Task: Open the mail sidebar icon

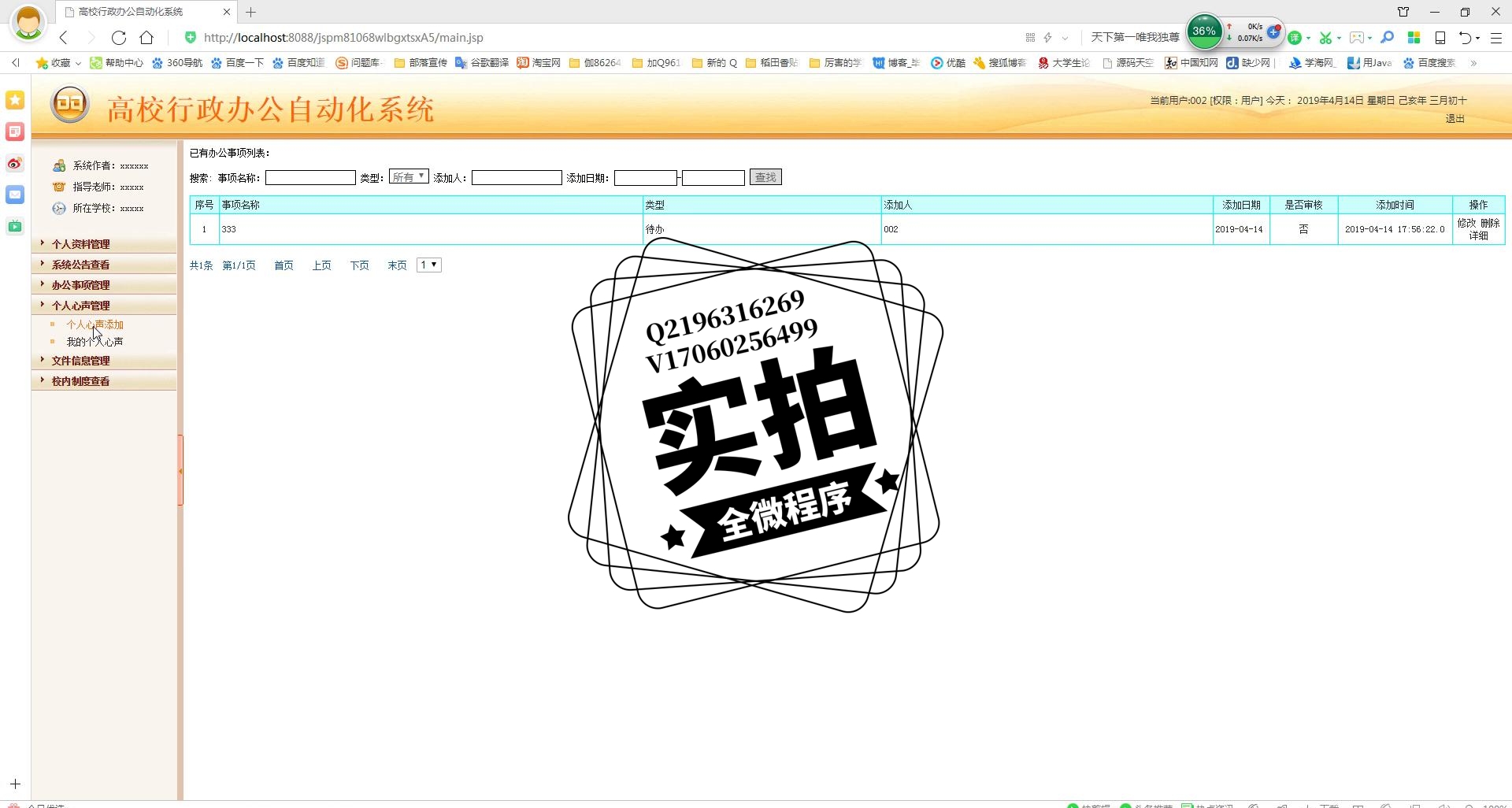Action: click(15, 195)
